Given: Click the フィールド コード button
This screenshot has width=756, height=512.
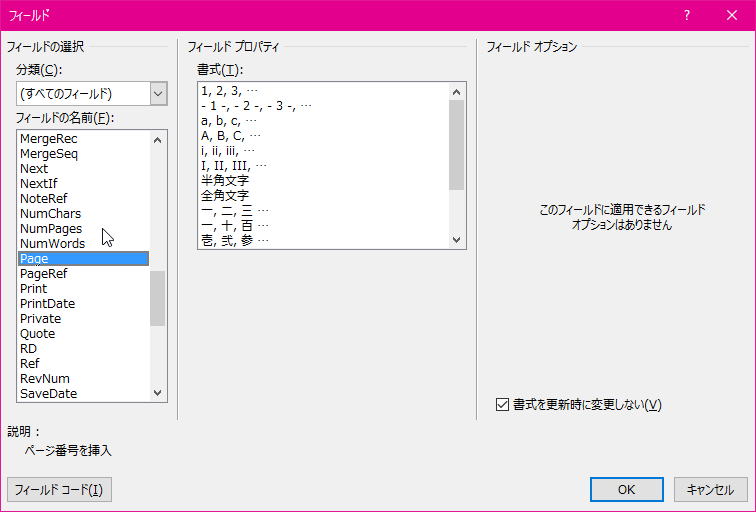Looking at the screenshot, I should tap(59, 490).
